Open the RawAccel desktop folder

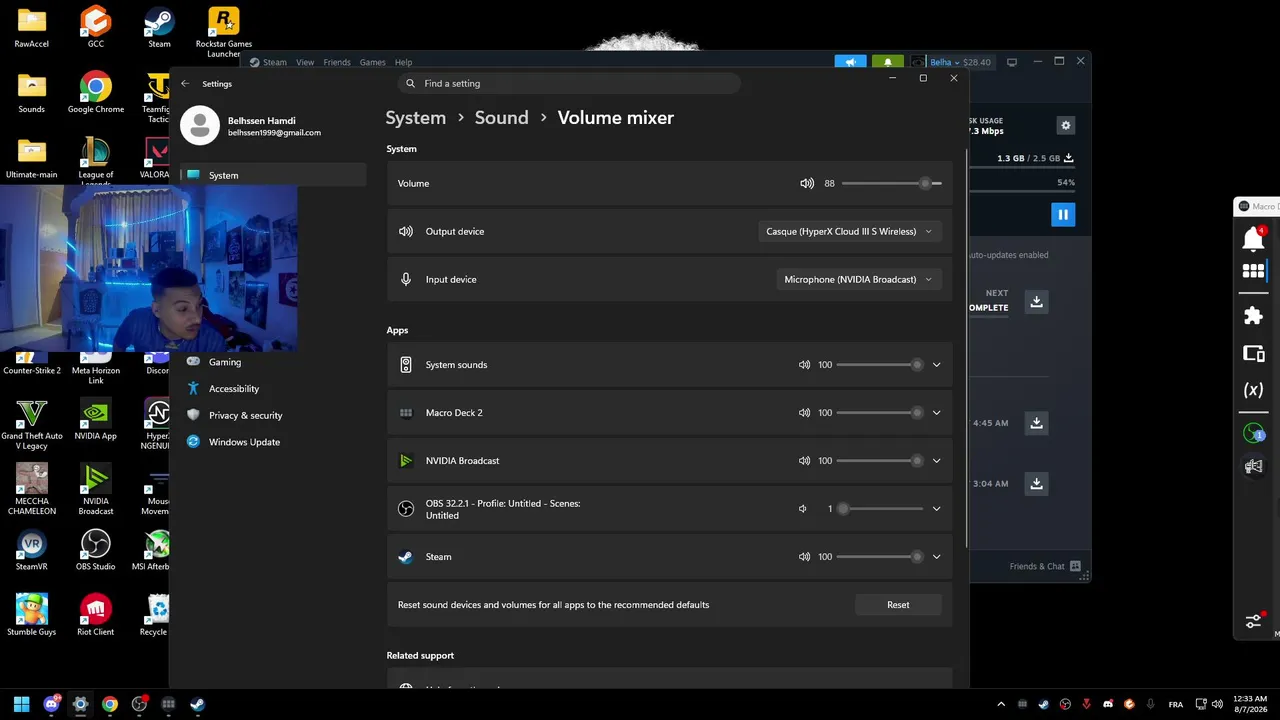point(32,28)
